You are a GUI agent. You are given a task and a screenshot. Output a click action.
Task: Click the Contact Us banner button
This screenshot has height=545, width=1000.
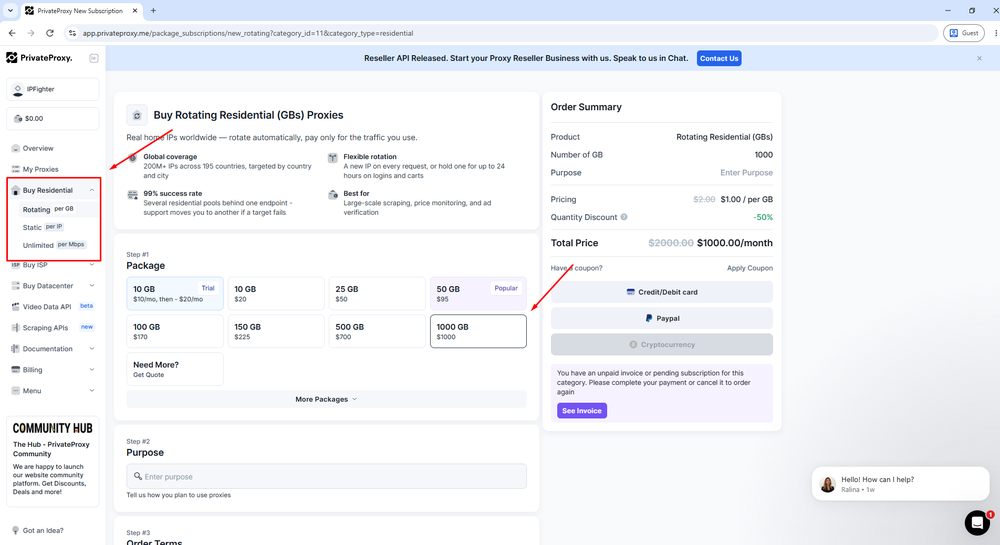pyautogui.click(x=719, y=59)
